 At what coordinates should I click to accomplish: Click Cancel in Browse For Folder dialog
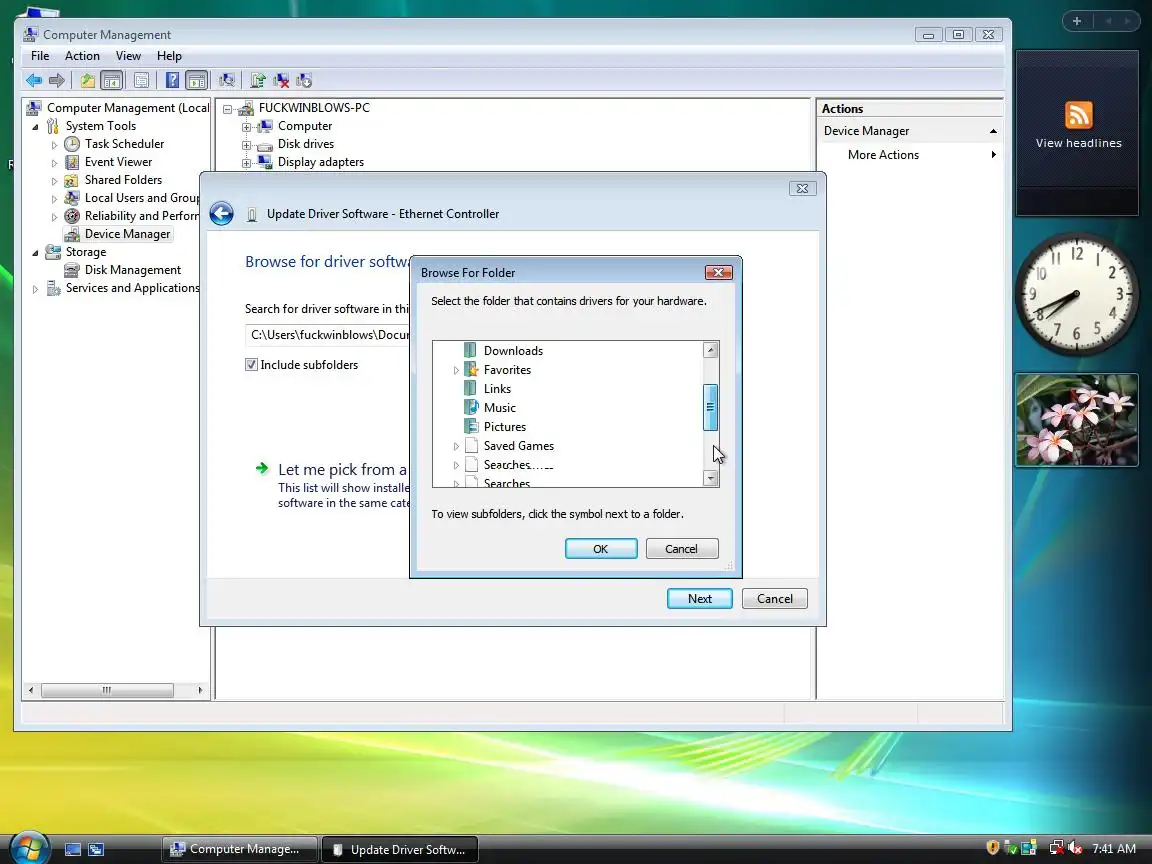coord(681,549)
